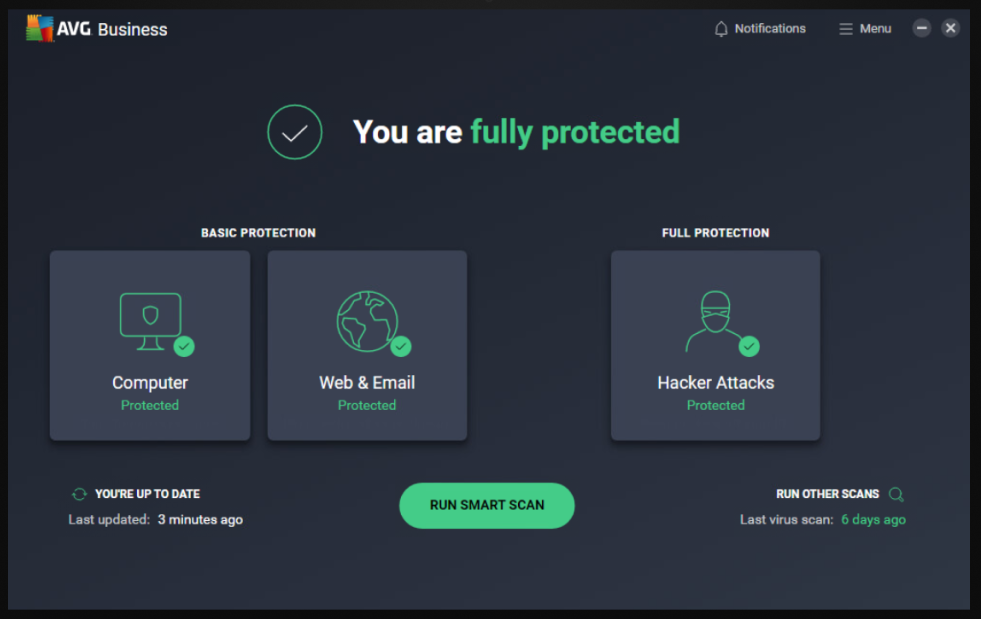The height and width of the screenshot is (619, 981).
Task: Open the Notifications bell icon
Action: click(722, 28)
